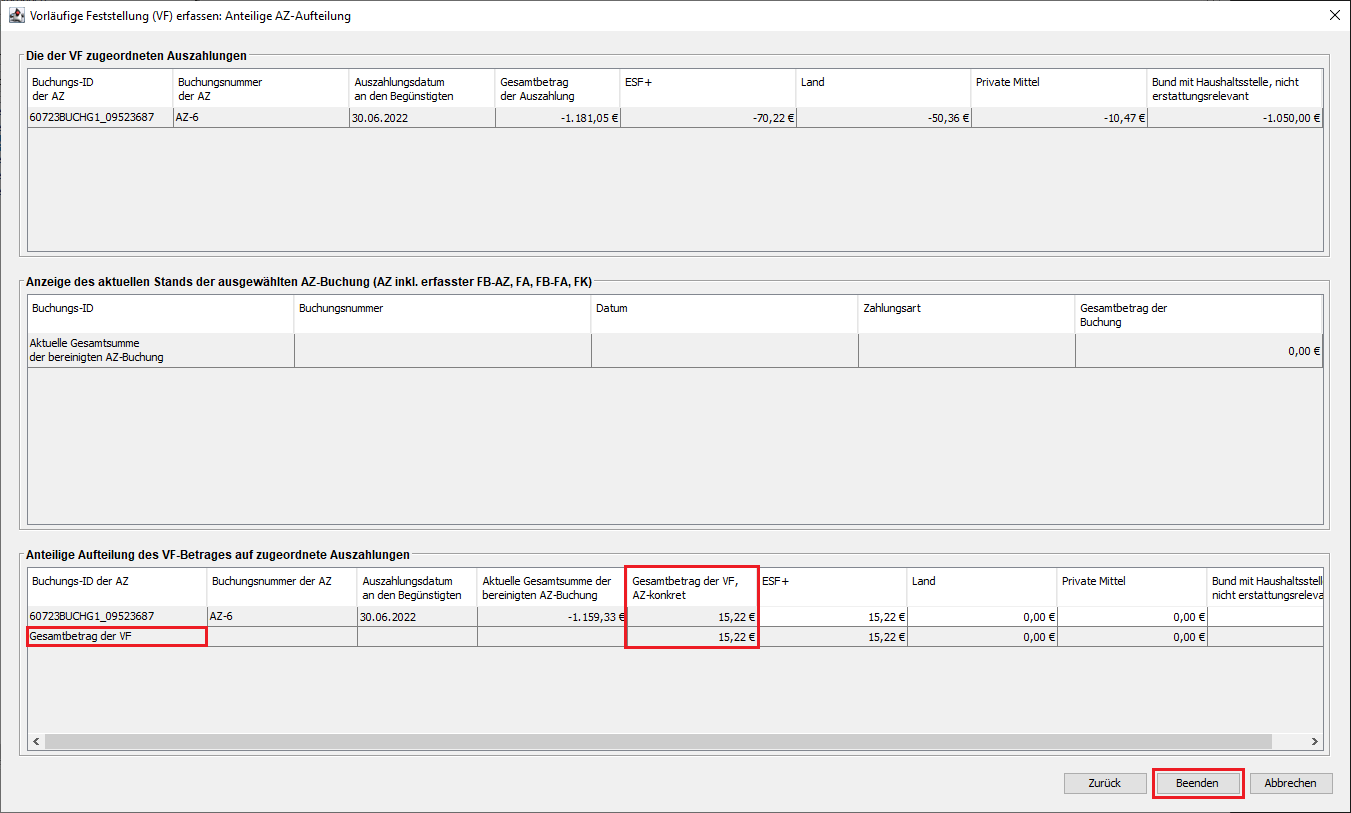
Task: Click the application icon in the title bar
Action: pos(16,16)
